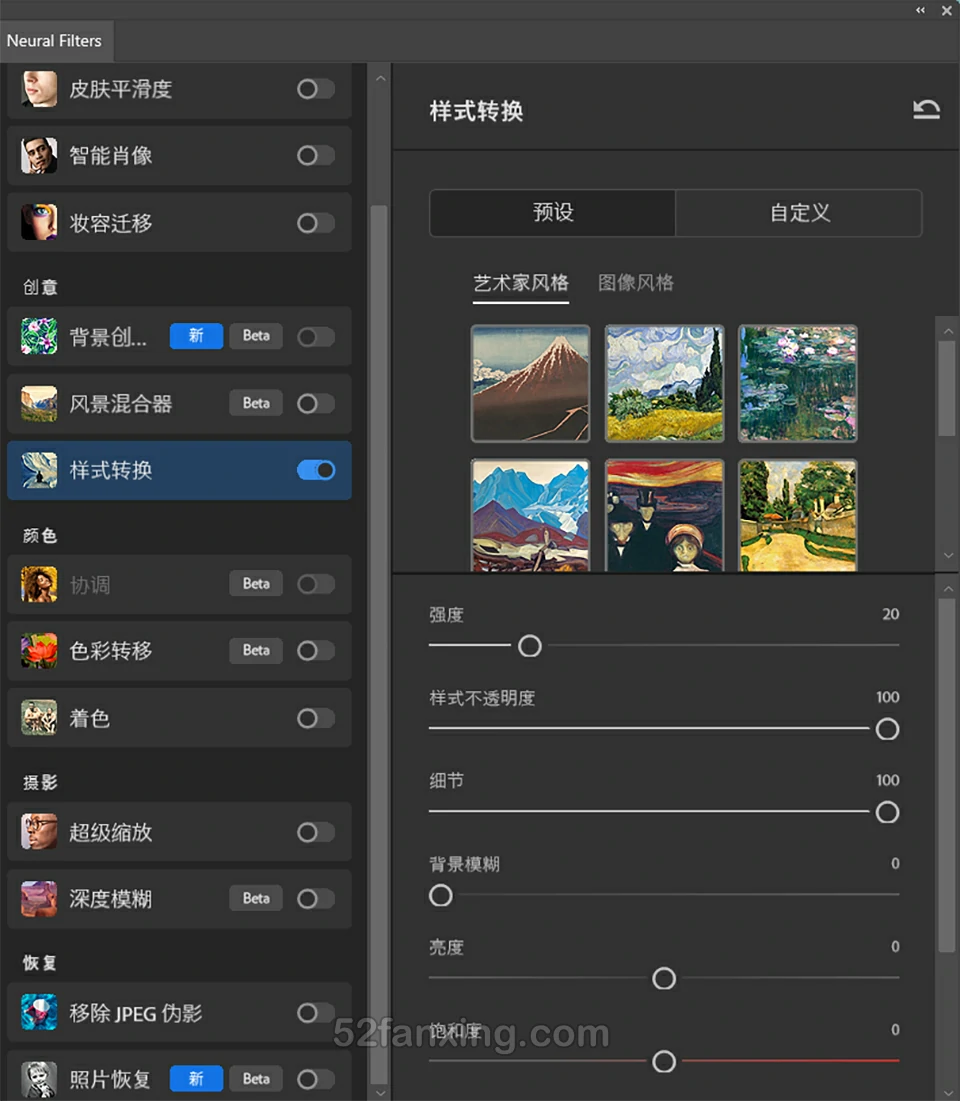Click the 摄影 category heading
This screenshot has width=960, height=1101.
pyautogui.click(x=40, y=782)
